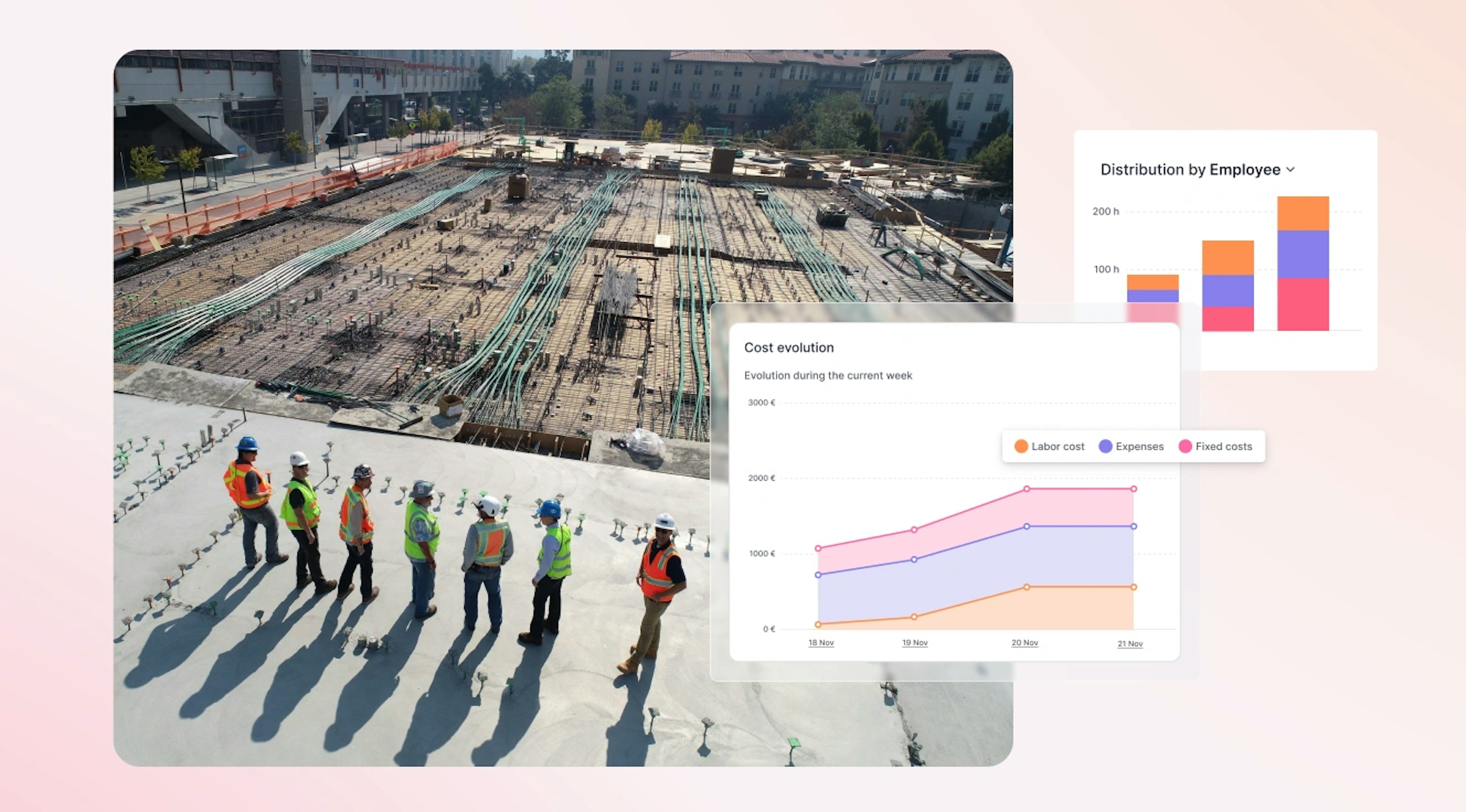This screenshot has width=1466, height=812.
Task: Click the Fixed costs data point on 20 Nov
Action: pyautogui.click(x=1027, y=489)
